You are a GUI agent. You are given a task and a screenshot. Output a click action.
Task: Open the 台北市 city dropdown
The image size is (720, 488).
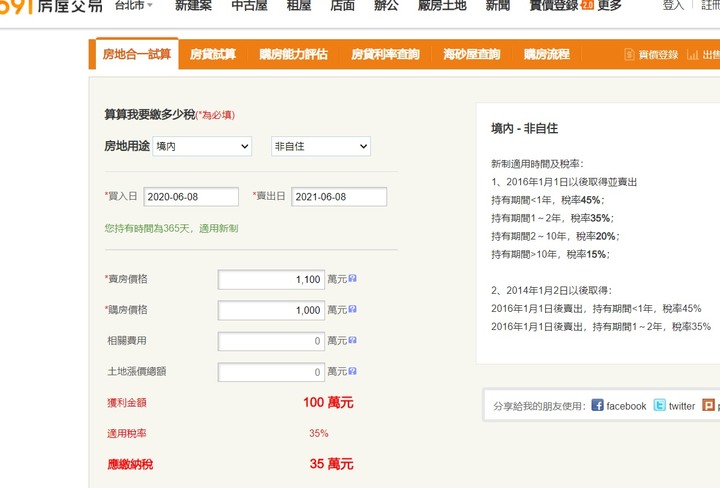(134, 5)
